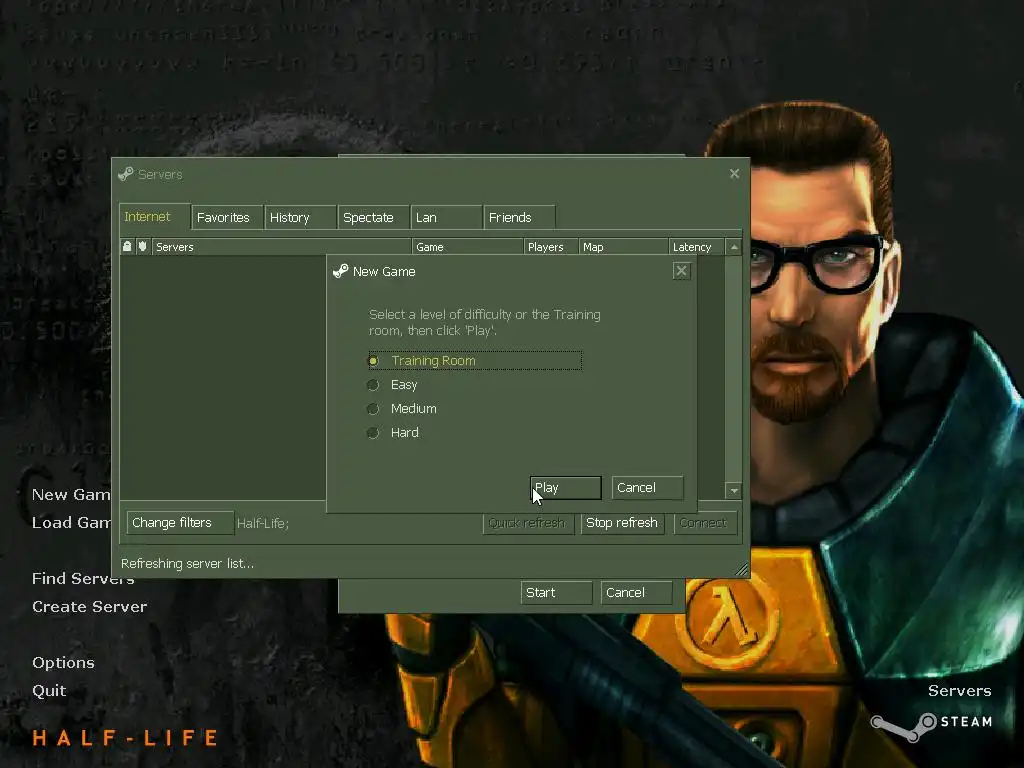Click the Steam logo
1024x768 pixels.
click(x=932, y=726)
